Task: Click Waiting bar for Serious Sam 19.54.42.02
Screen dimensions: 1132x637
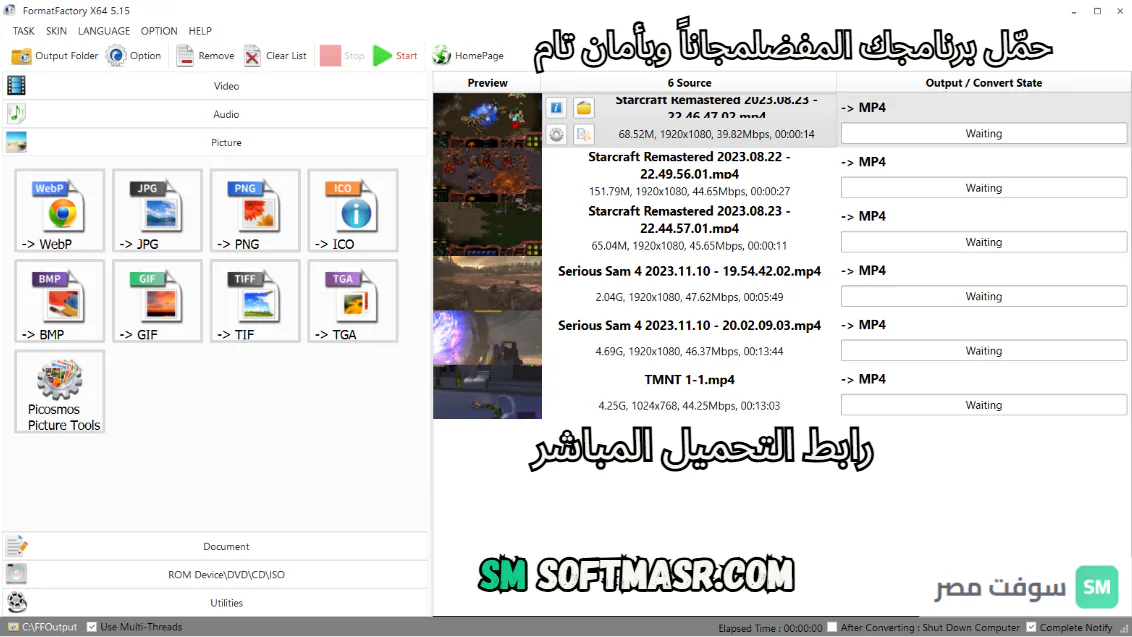Action: [x=984, y=296]
